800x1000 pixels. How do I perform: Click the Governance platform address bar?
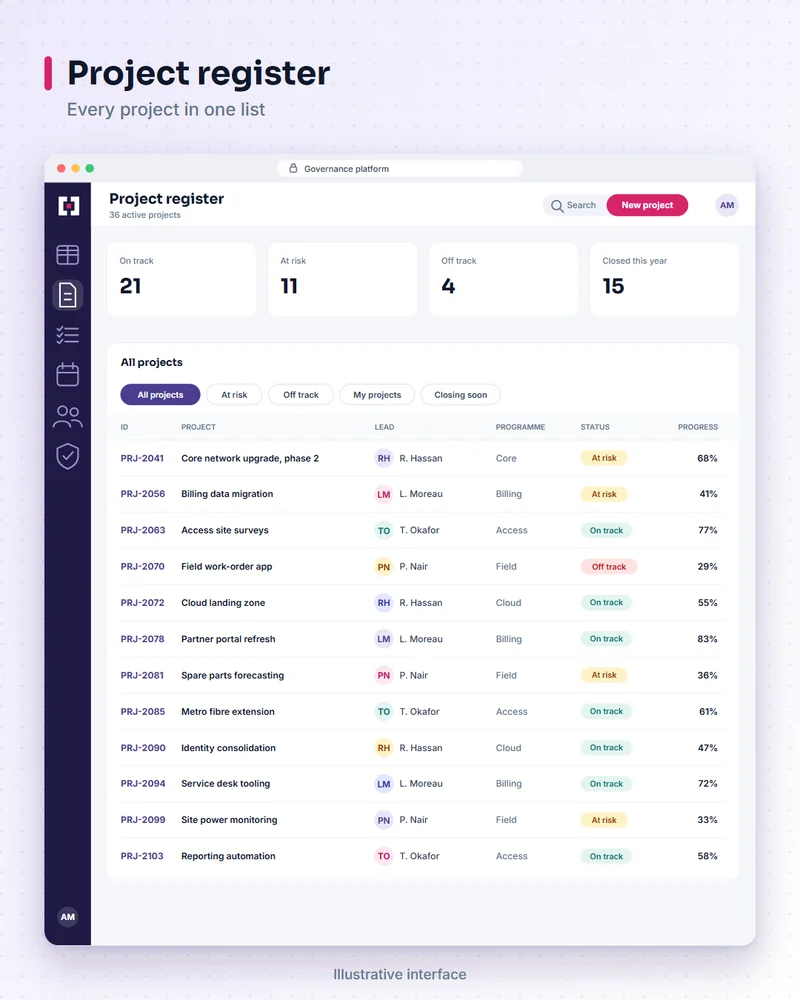tap(400, 168)
